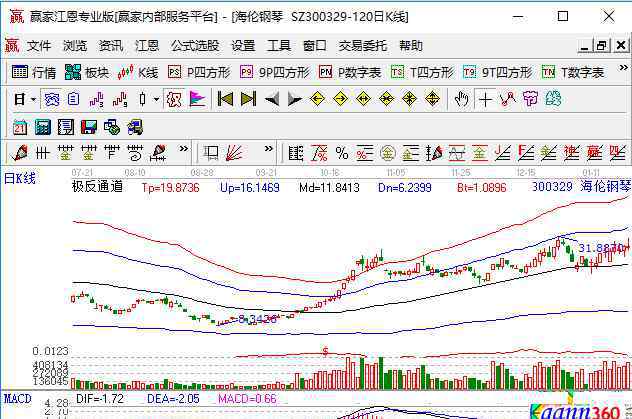Click the yellow diamond right-arrow icon

pos(341,99)
